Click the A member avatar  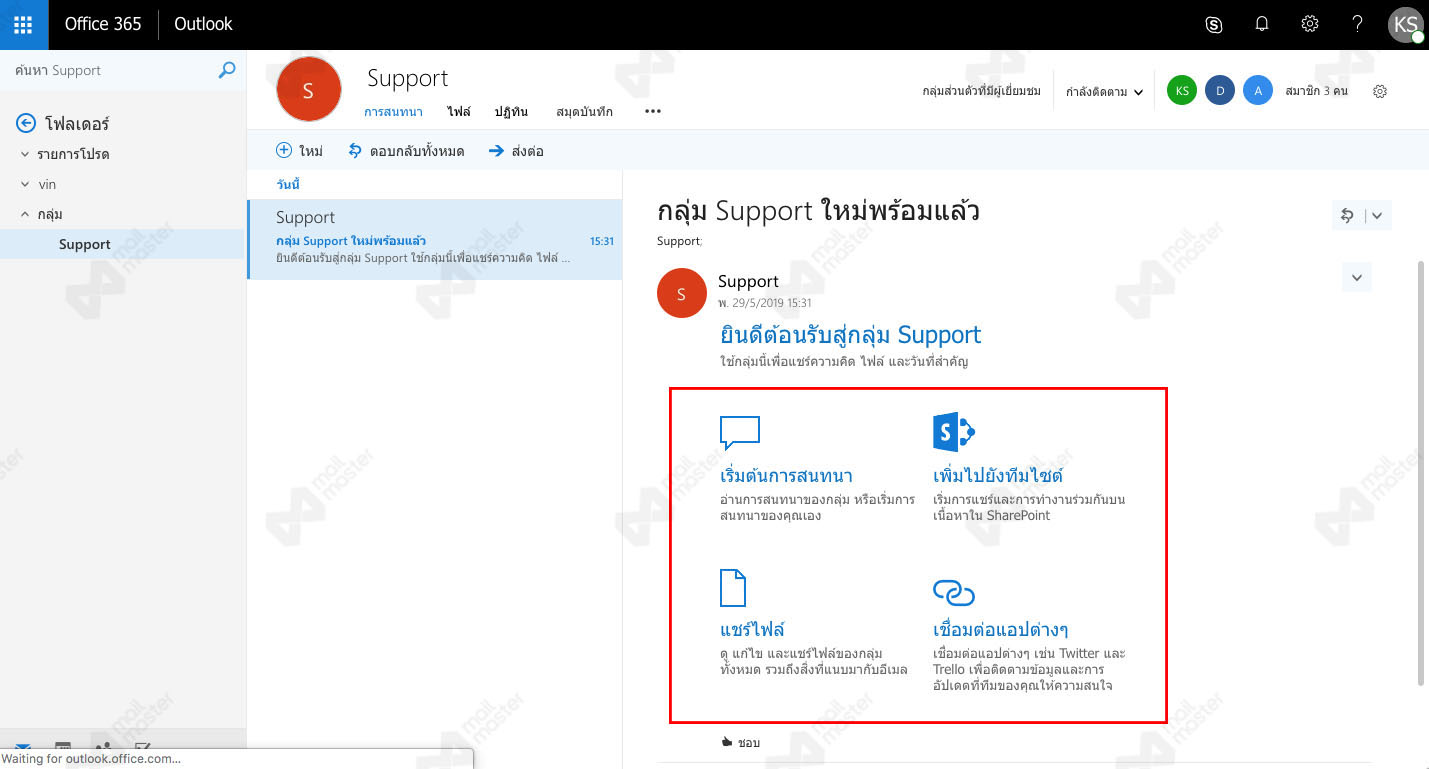(1258, 91)
